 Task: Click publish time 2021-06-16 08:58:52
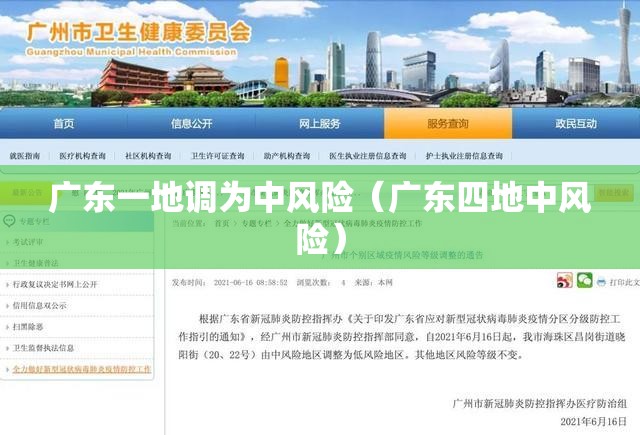pyautogui.click(x=251, y=282)
